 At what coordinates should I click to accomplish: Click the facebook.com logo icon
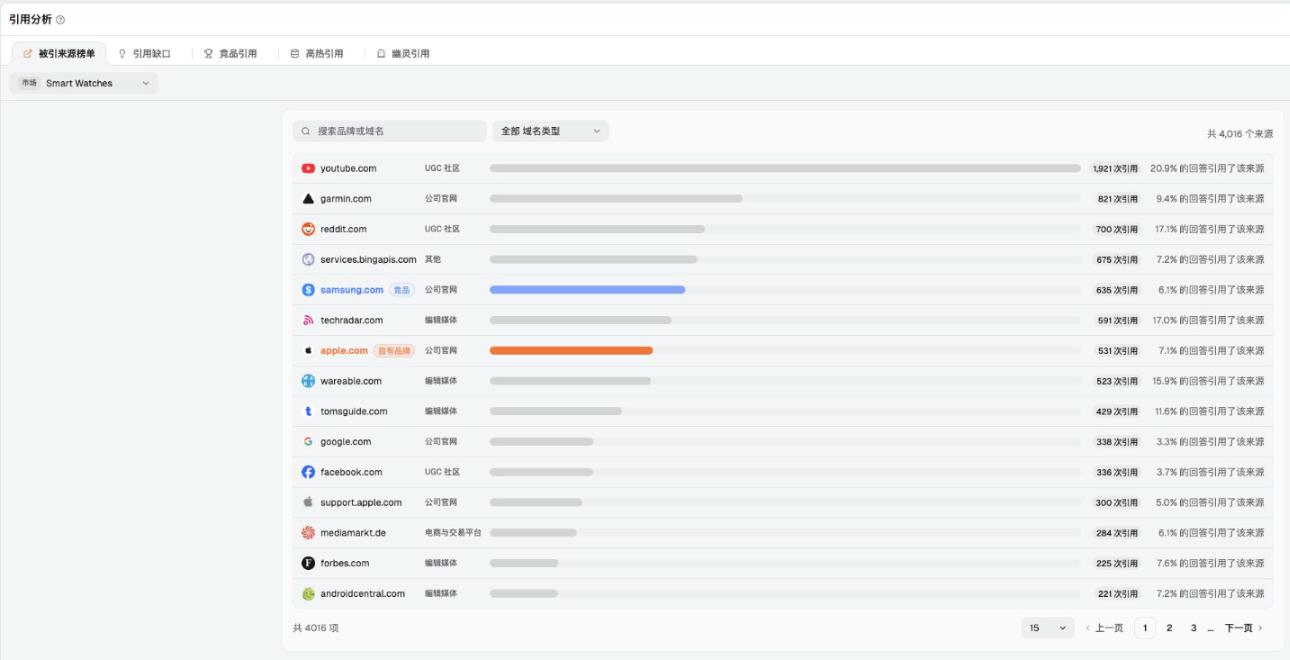pyautogui.click(x=308, y=472)
